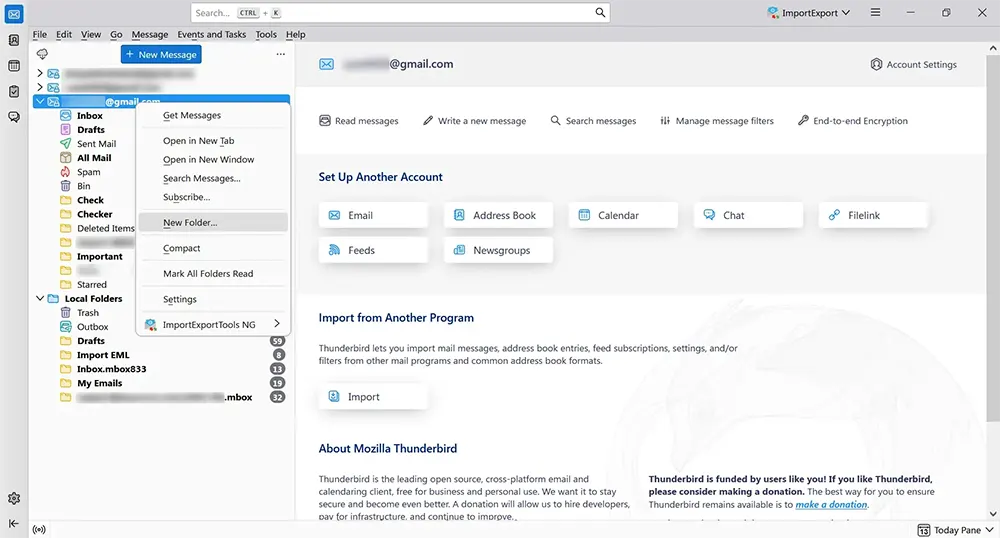
Task: Choose Mark All Folders Read
Action: [x=214, y=273]
